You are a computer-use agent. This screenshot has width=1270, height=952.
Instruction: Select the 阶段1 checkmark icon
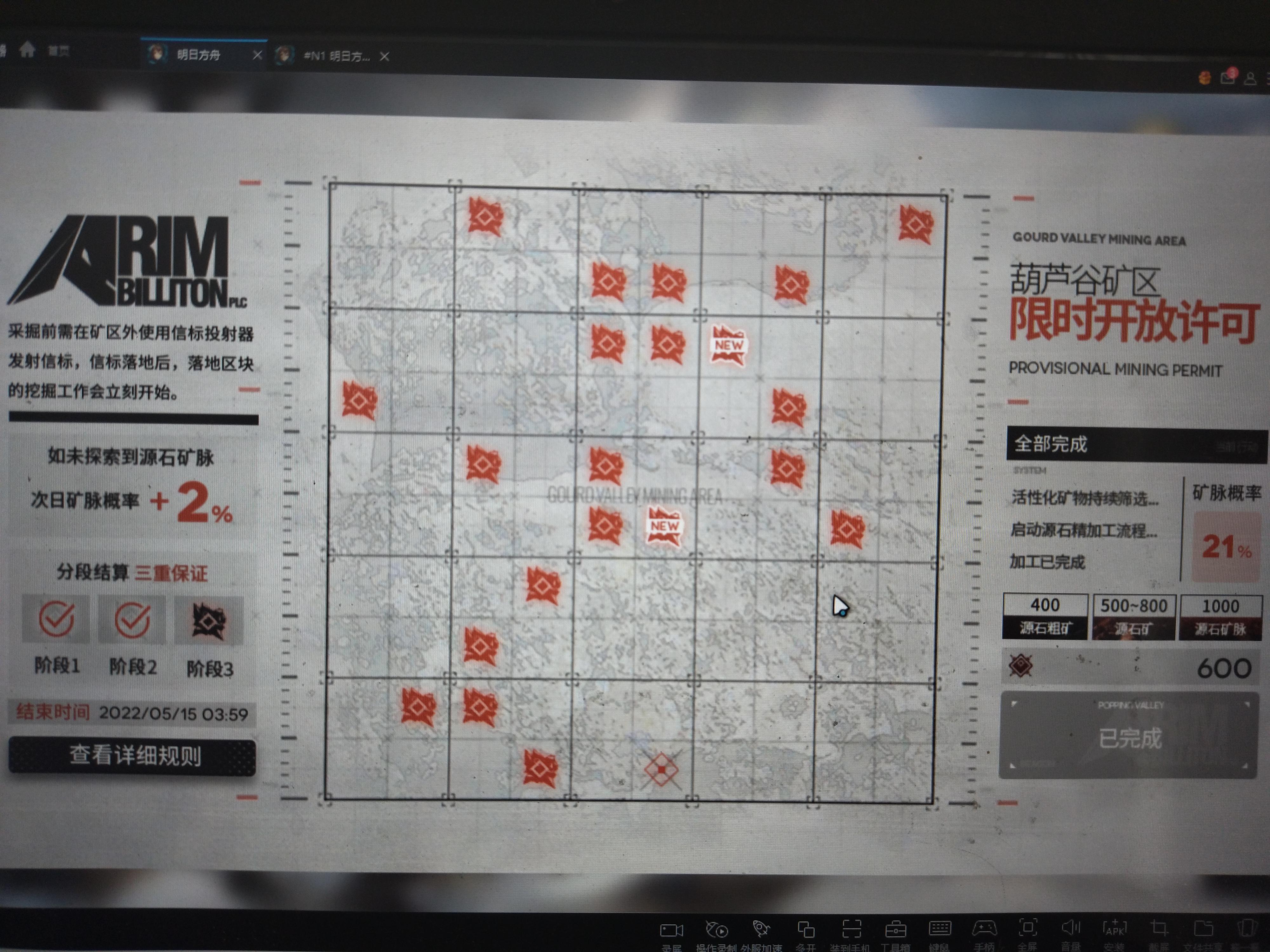click(56, 618)
